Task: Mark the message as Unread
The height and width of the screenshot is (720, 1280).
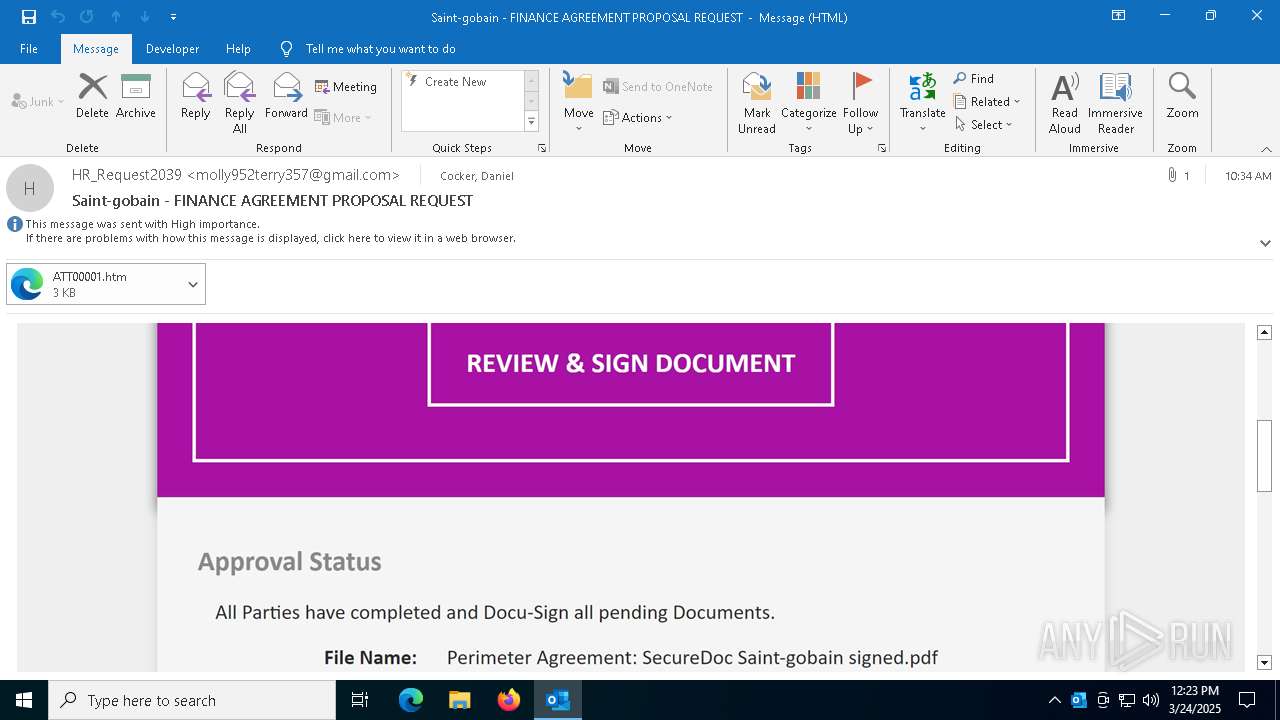Action: click(x=757, y=102)
